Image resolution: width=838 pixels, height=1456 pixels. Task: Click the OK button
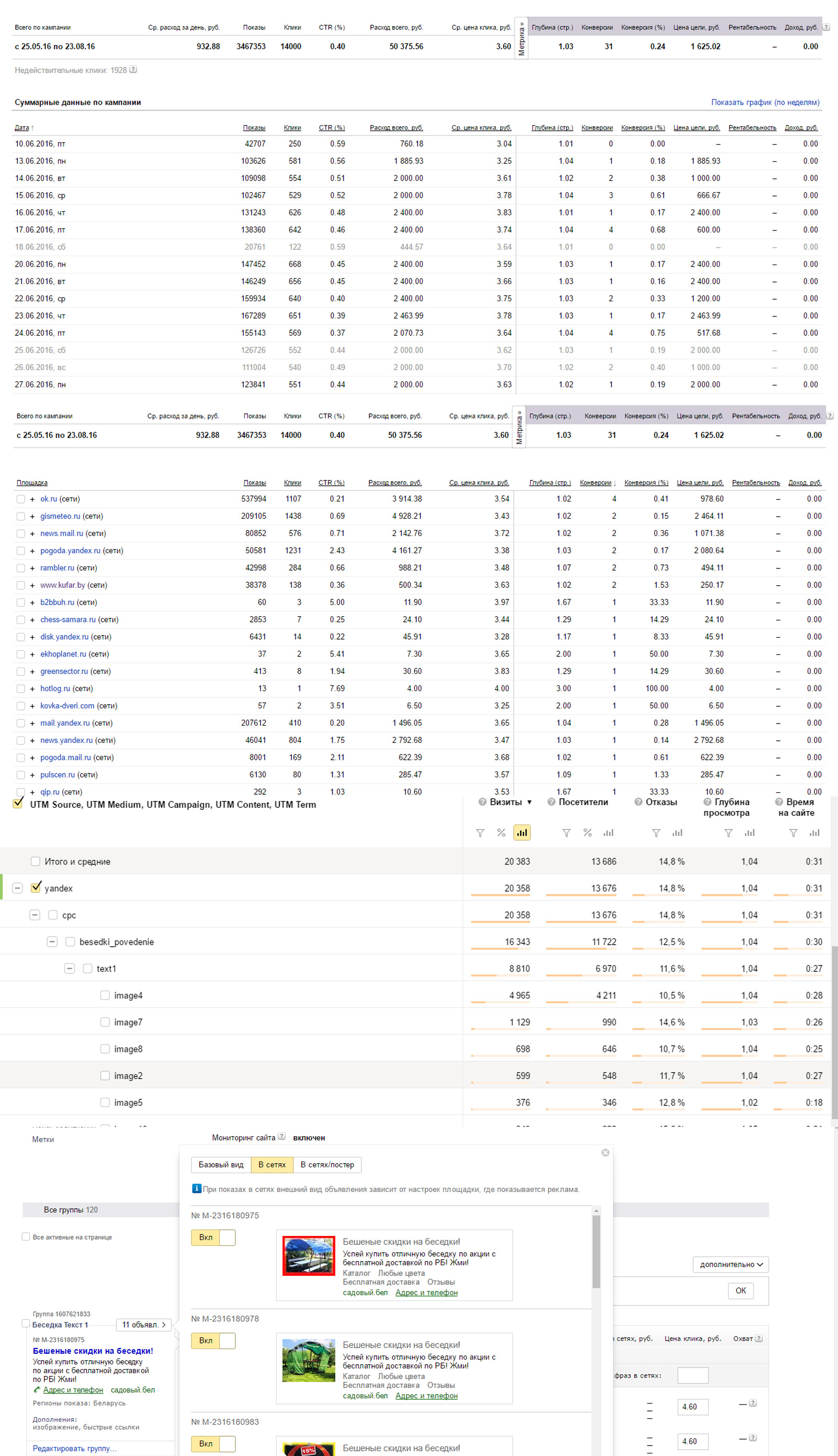(740, 1291)
